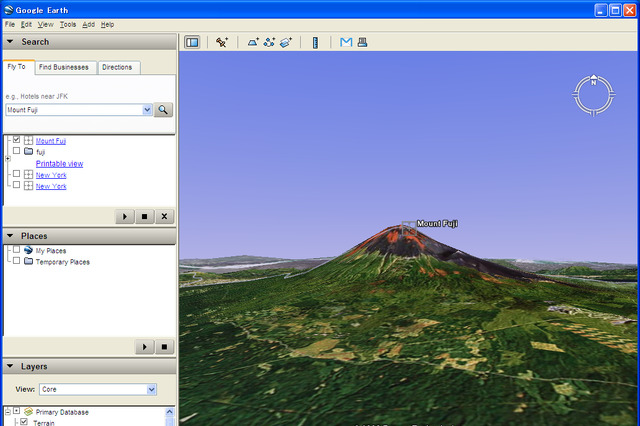Image resolution: width=640 pixels, height=426 pixels.
Task: Open the Tools menu
Action: click(68, 24)
